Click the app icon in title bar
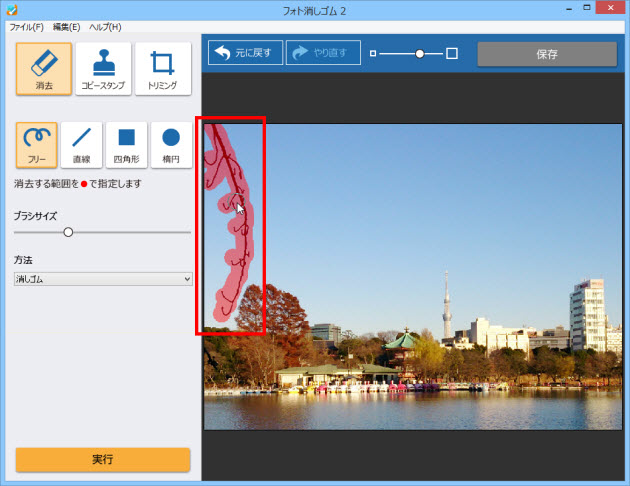Image resolution: width=630 pixels, height=486 pixels. [12, 10]
